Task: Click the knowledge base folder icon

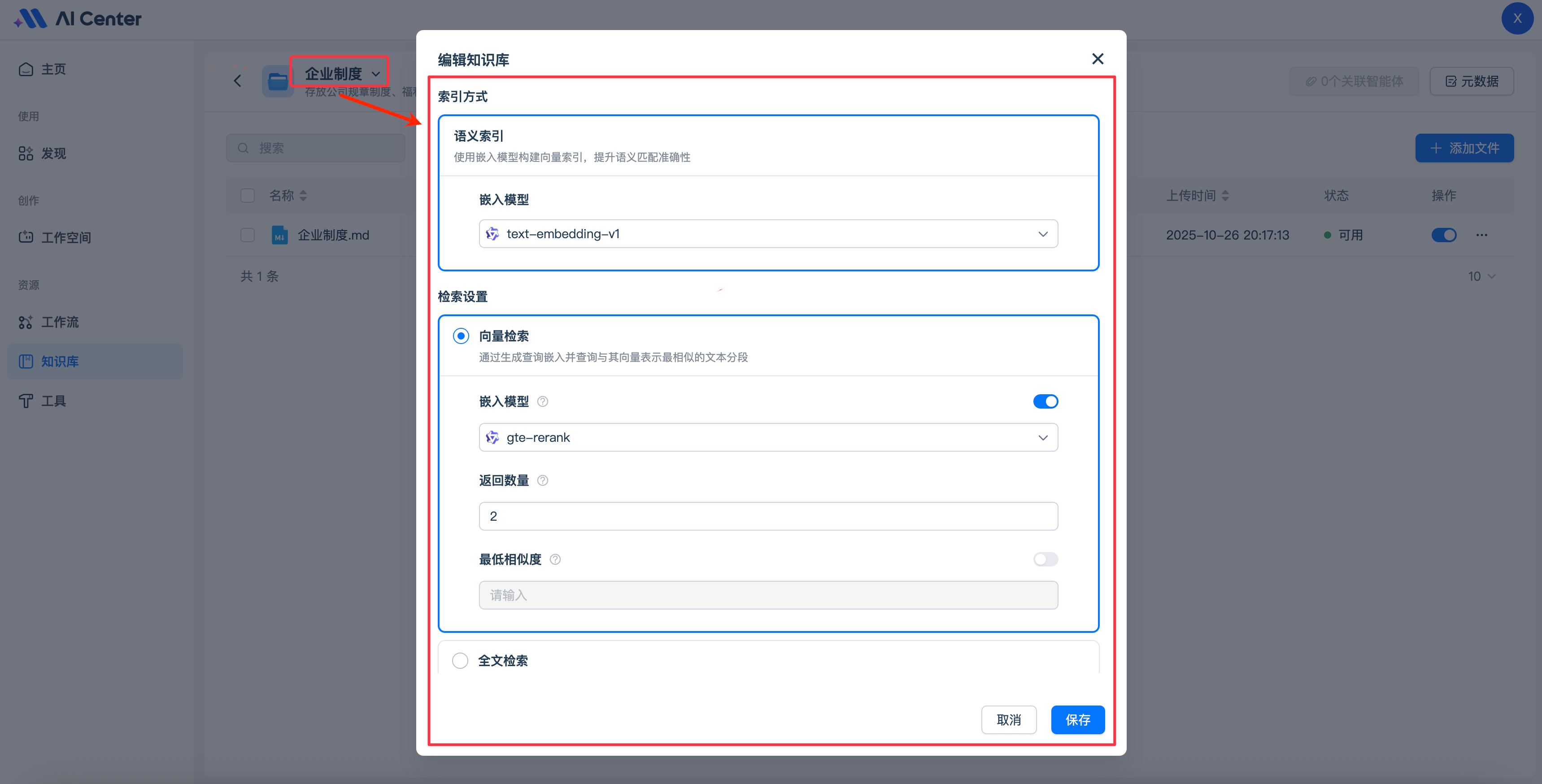Action: click(x=278, y=81)
